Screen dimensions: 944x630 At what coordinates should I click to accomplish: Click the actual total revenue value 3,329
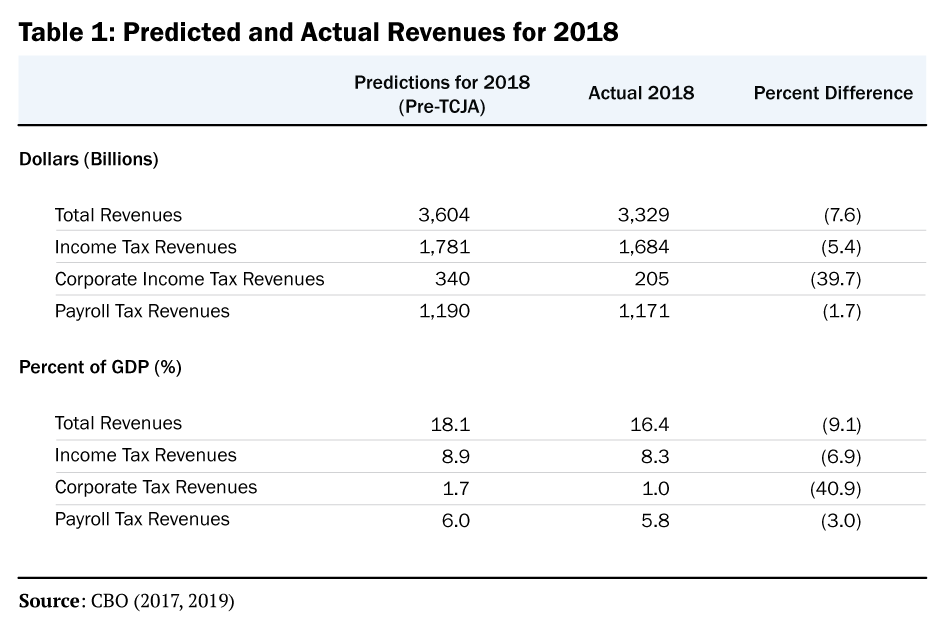pos(643,215)
